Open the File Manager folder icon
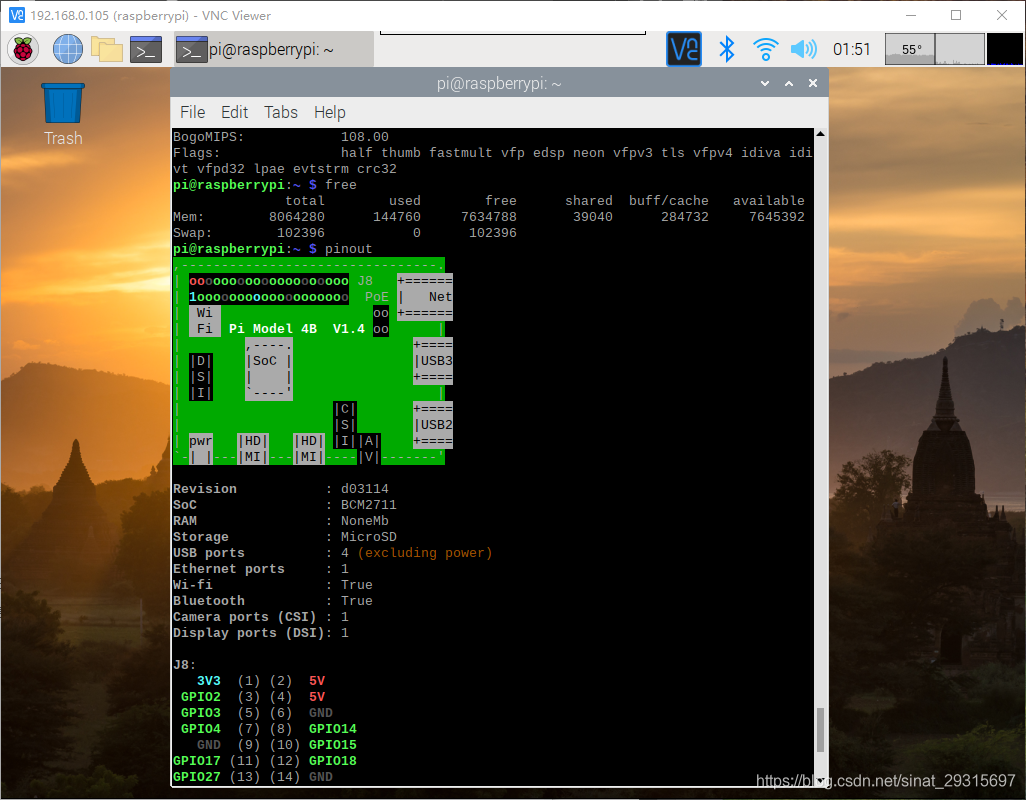 tap(107, 49)
